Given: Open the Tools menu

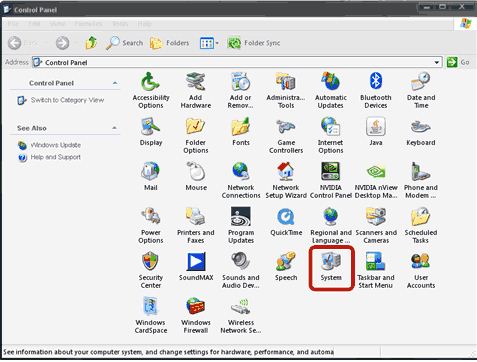Looking at the screenshot, I should click(120, 24).
